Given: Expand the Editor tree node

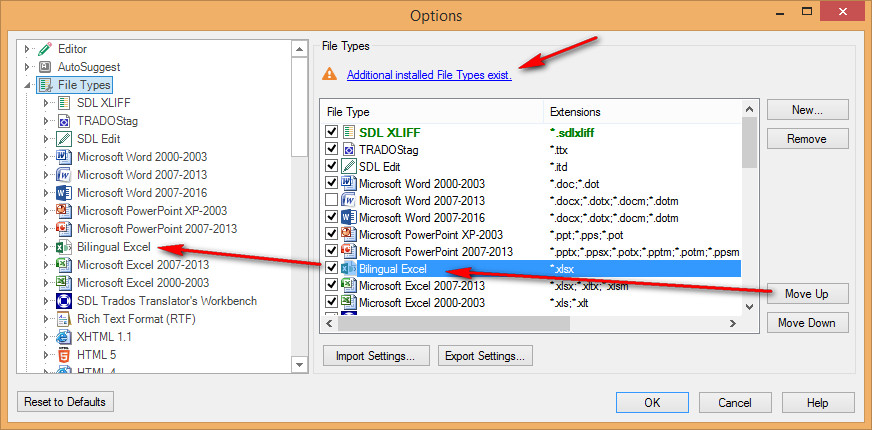Looking at the screenshot, I should coord(26,50).
